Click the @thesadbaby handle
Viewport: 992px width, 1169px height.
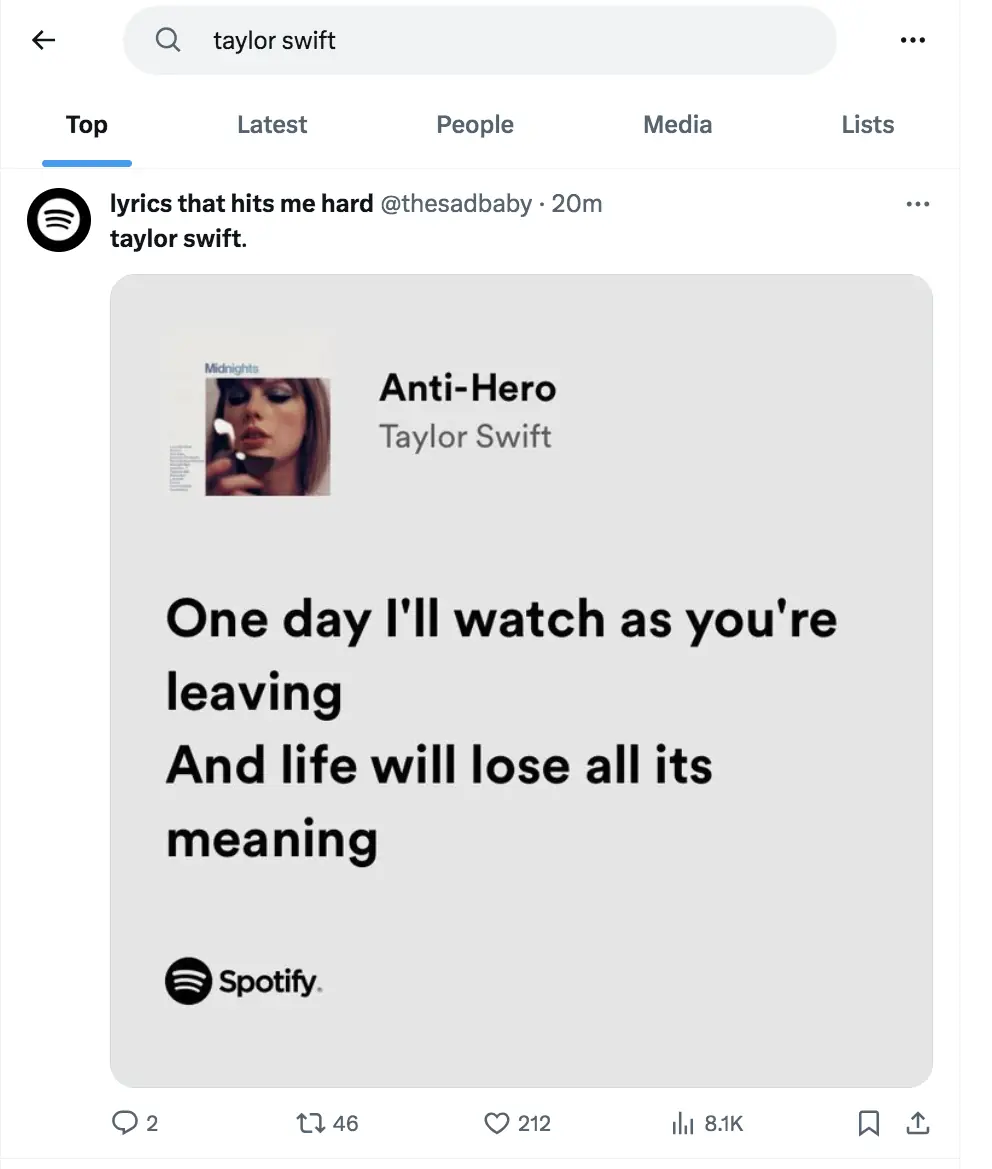(x=456, y=204)
